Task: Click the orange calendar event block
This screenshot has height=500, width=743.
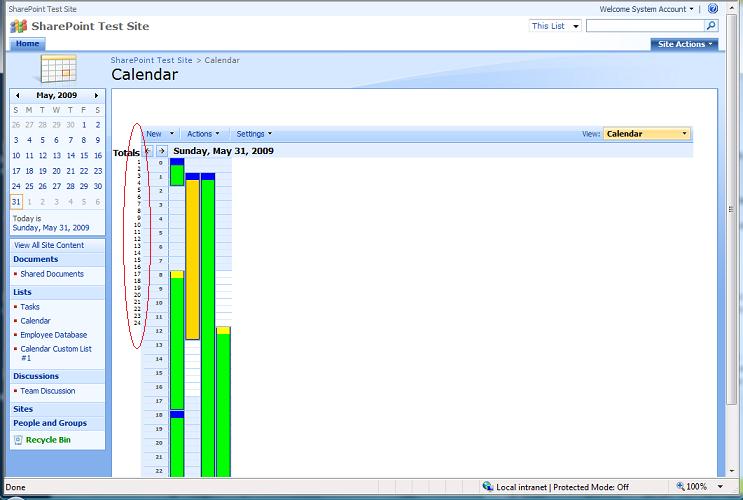Action: [192, 260]
